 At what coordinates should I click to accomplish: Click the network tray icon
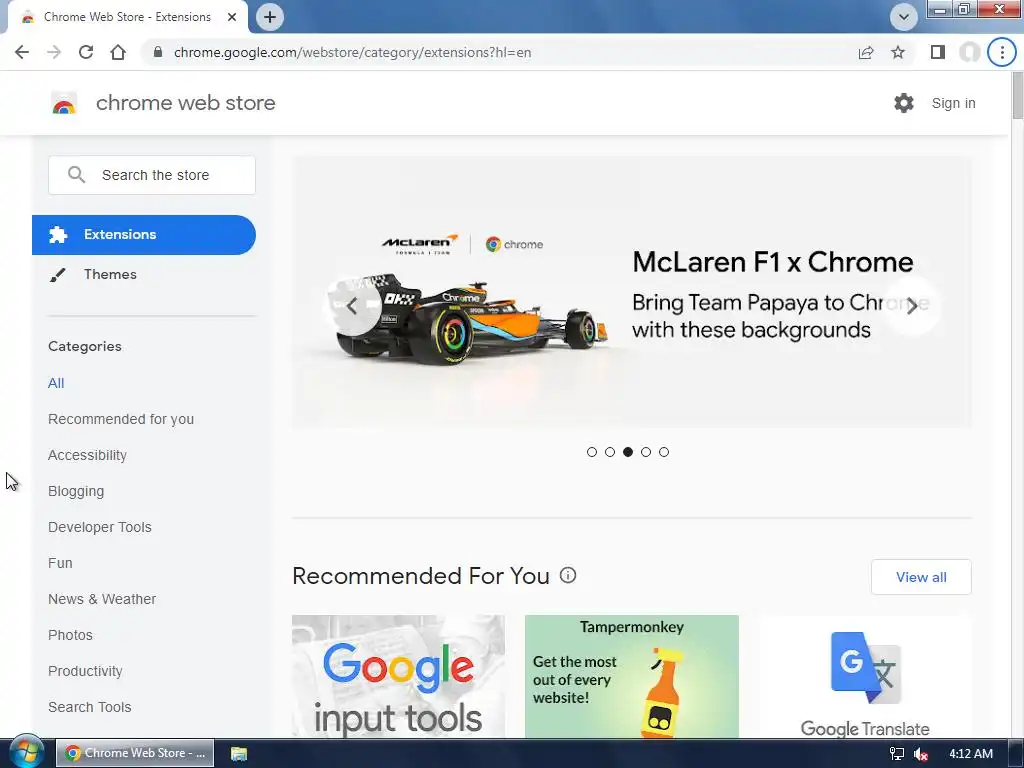pos(897,754)
